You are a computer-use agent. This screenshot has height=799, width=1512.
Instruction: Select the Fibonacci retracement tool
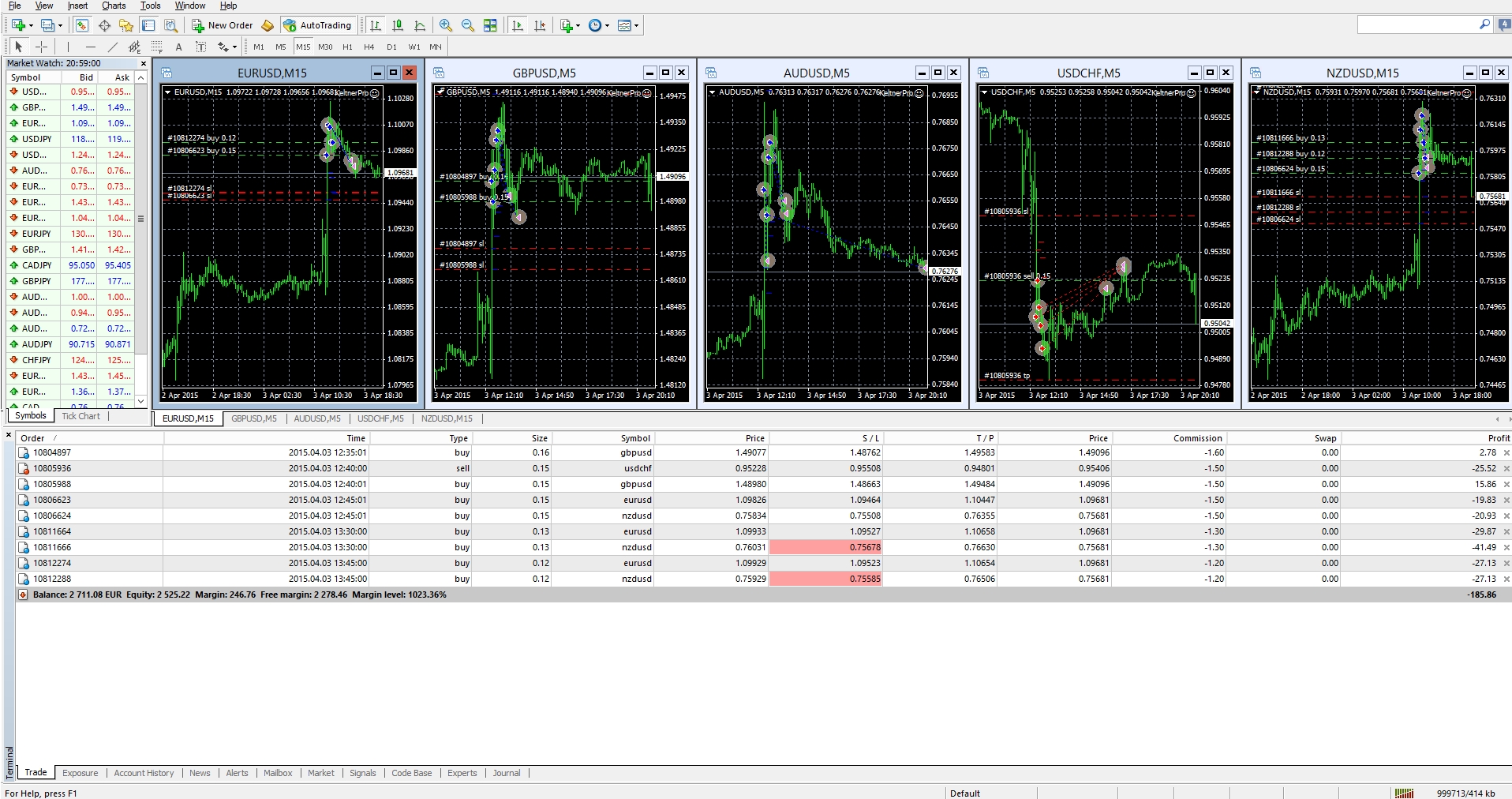tap(156, 47)
